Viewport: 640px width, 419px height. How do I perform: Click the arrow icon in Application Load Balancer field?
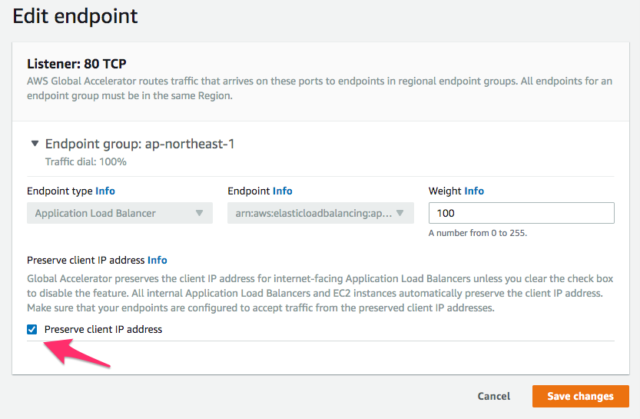(x=199, y=213)
